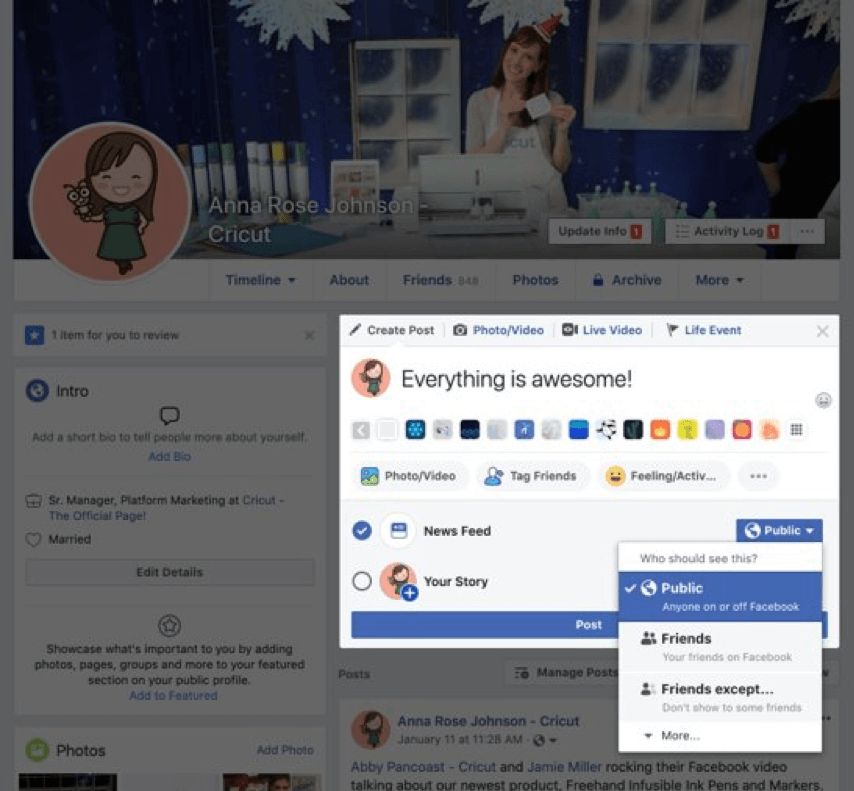Click the Manage Posts list icon

[x=522, y=673]
